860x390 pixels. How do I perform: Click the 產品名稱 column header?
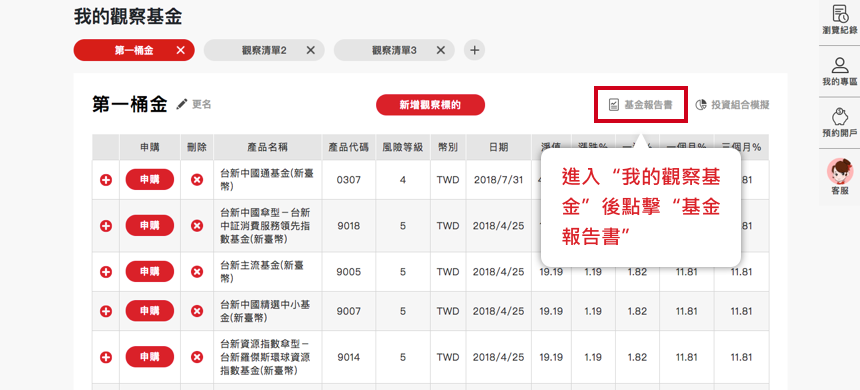268,147
